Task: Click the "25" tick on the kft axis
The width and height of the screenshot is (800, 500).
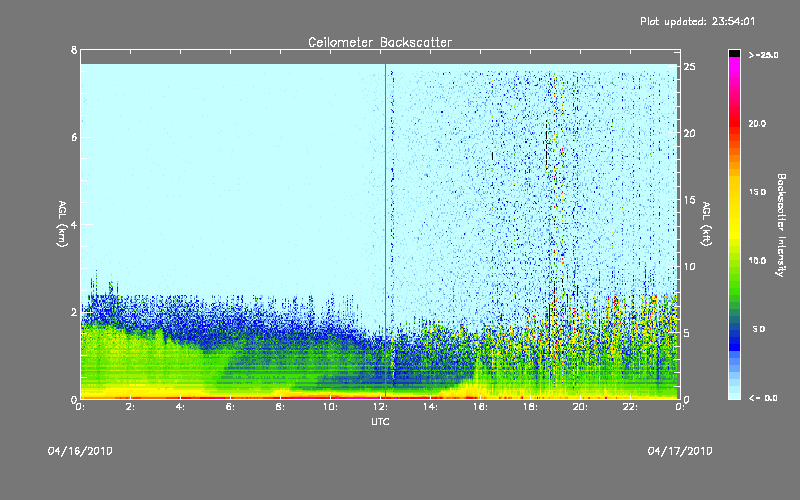Action: (689, 67)
